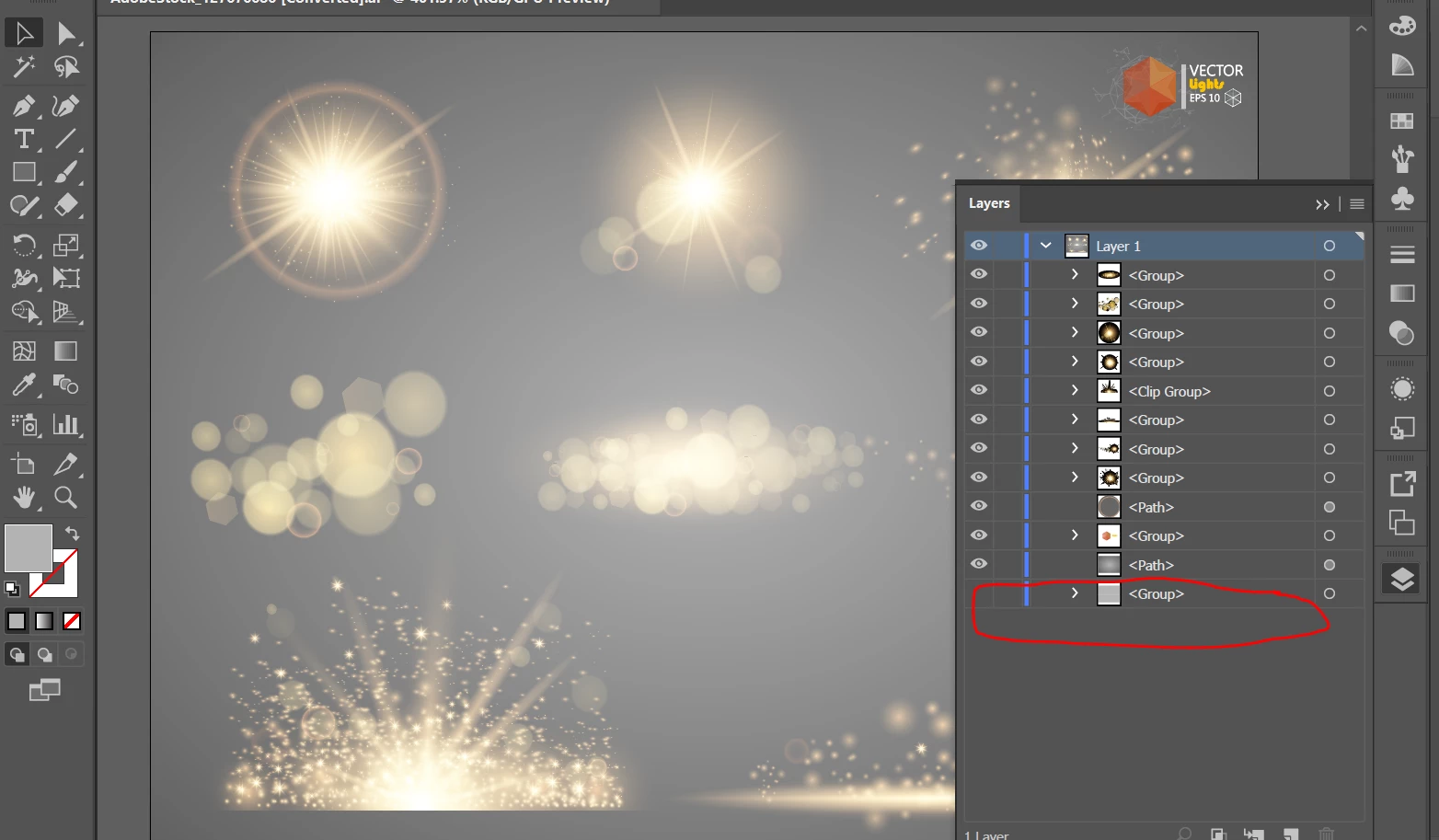Select the Scale tool
Screen dimensions: 1439x840
[66, 245]
